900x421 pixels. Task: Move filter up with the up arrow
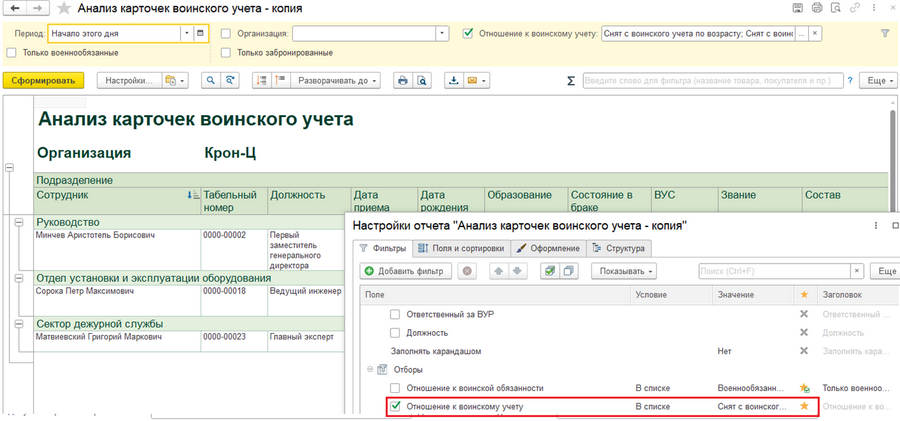click(x=498, y=271)
